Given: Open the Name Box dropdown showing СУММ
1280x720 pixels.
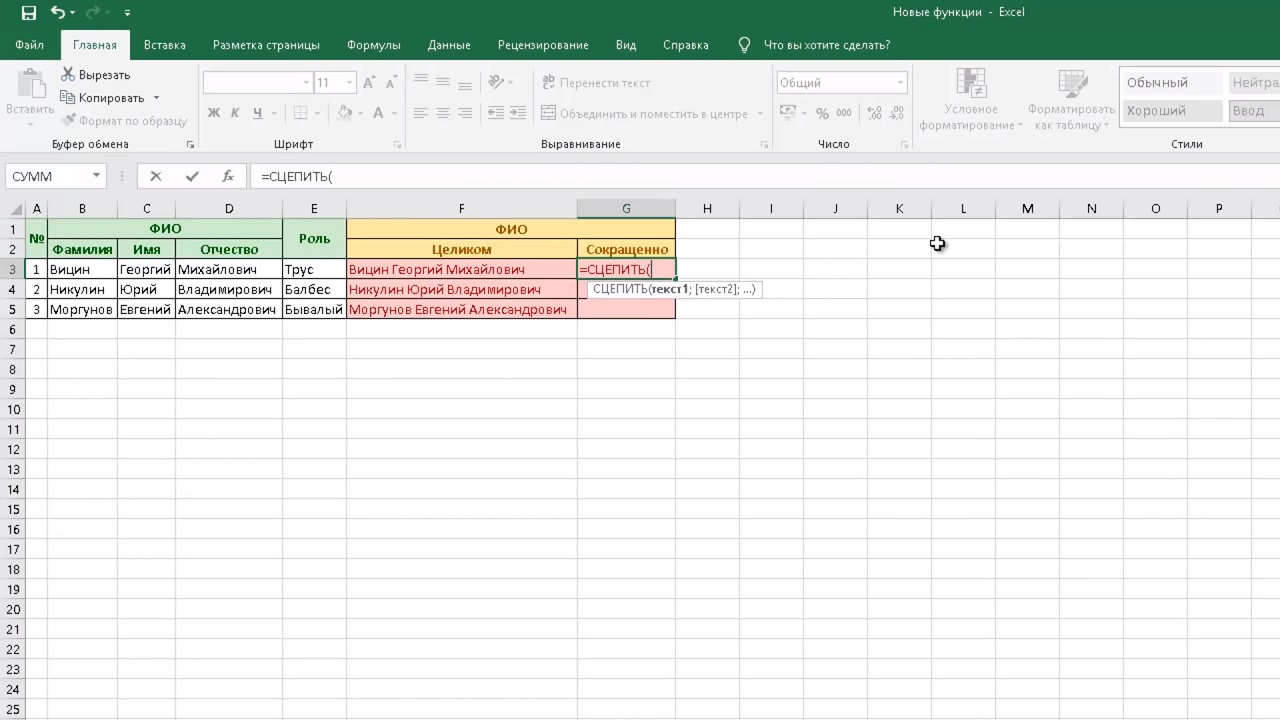Looking at the screenshot, I should [x=97, y=176].
